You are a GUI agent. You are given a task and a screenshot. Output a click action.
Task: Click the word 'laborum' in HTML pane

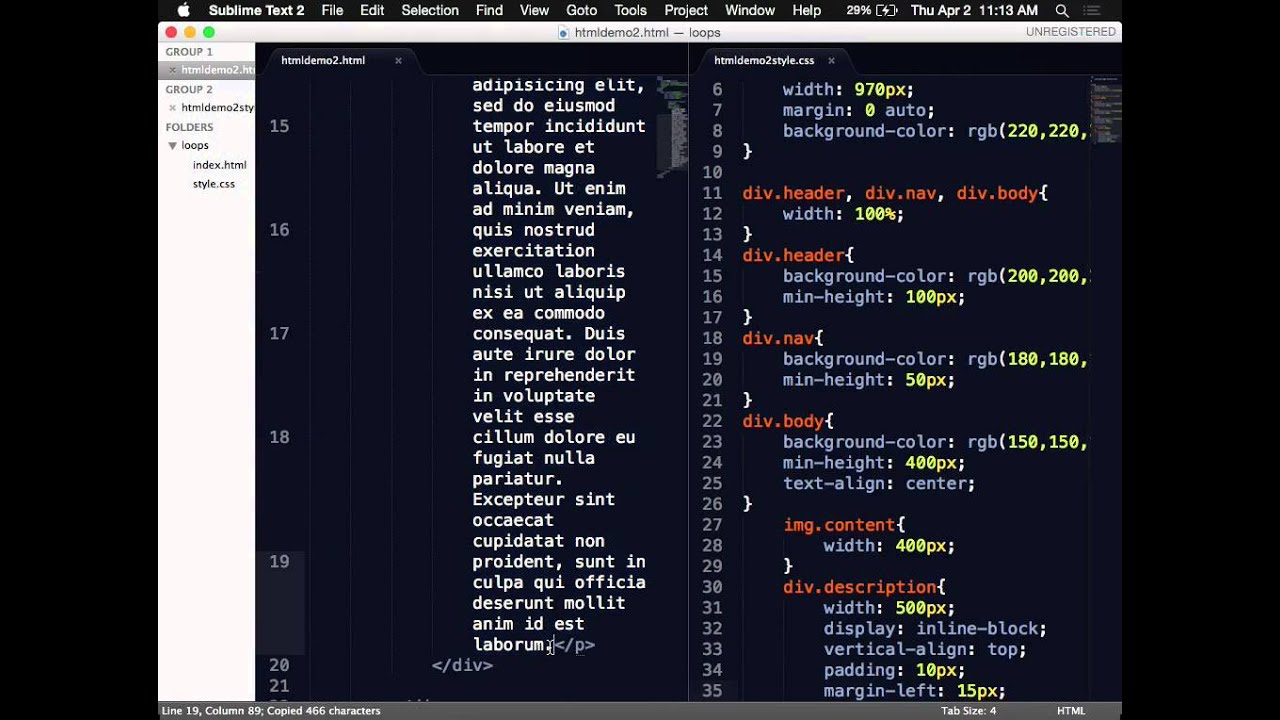(509, 645)
